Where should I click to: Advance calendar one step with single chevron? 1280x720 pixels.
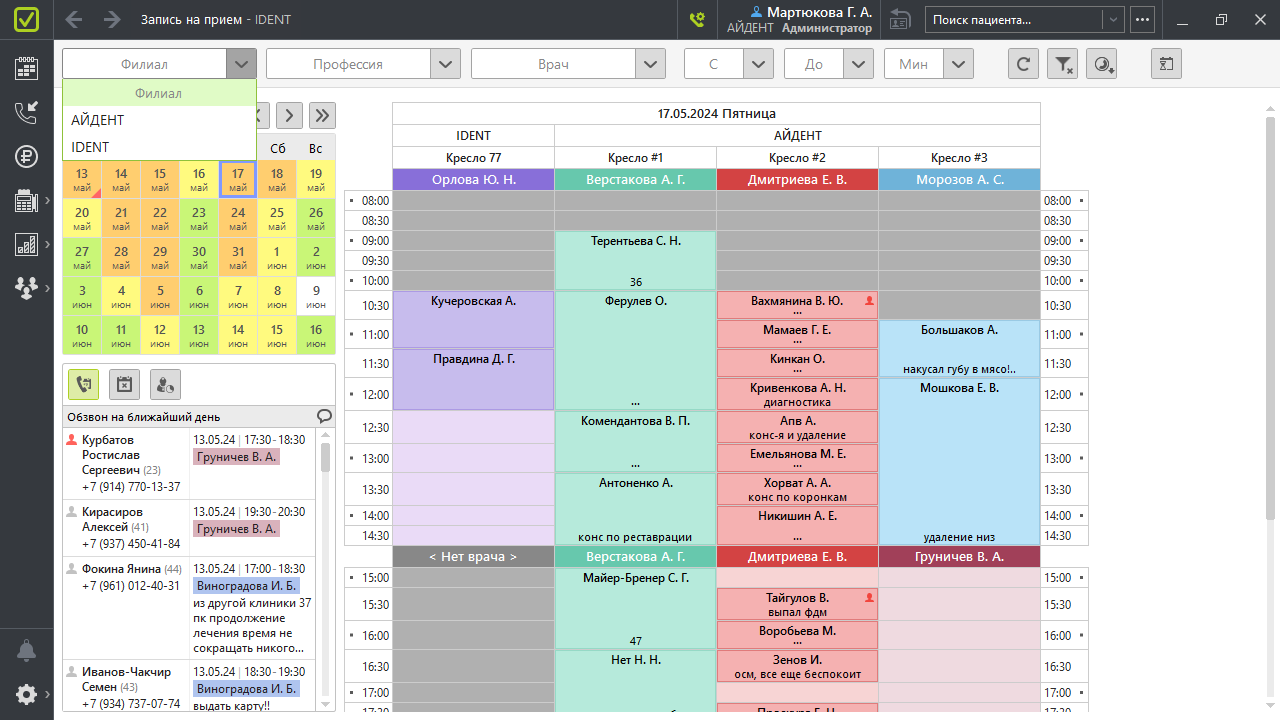(x=288, y=115)
